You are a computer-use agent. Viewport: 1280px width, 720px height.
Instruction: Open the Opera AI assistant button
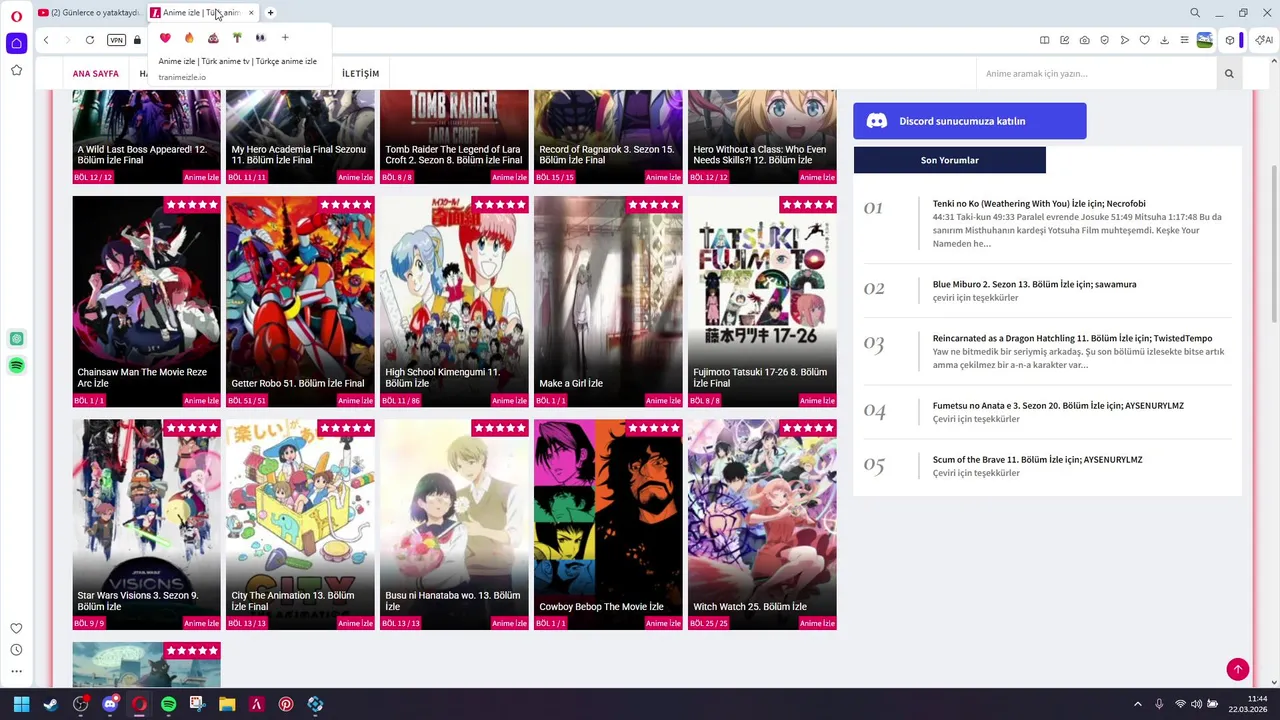(1263, 40)
